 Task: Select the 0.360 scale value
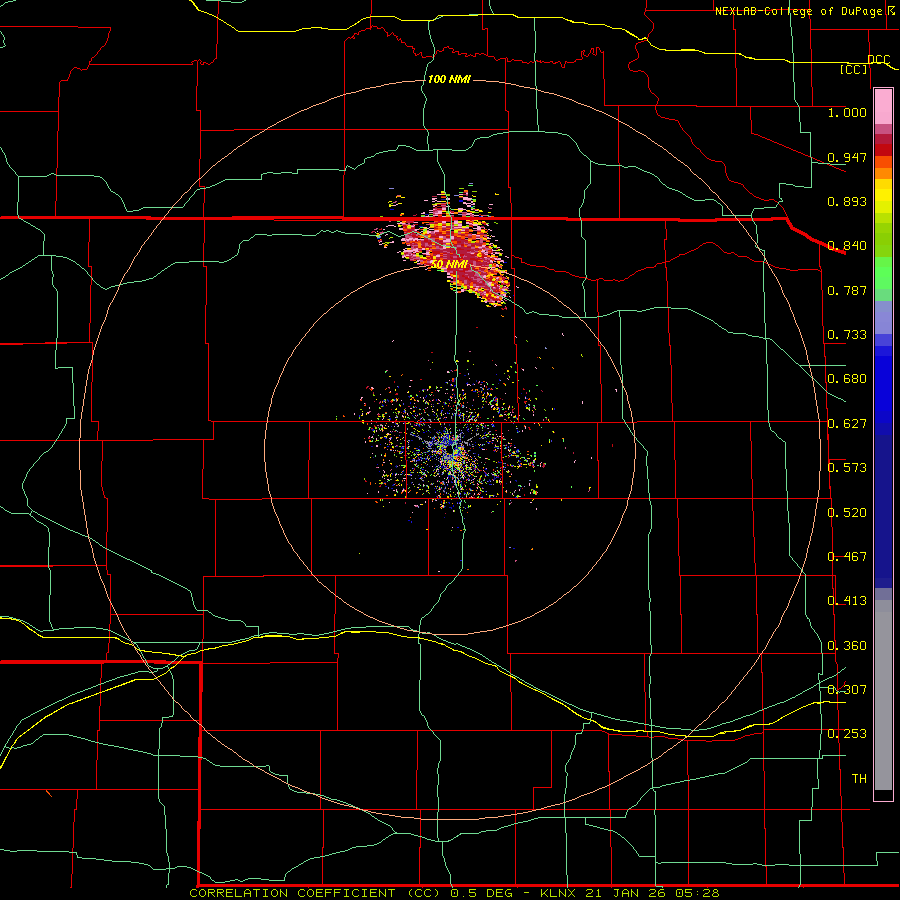(847, 646)
